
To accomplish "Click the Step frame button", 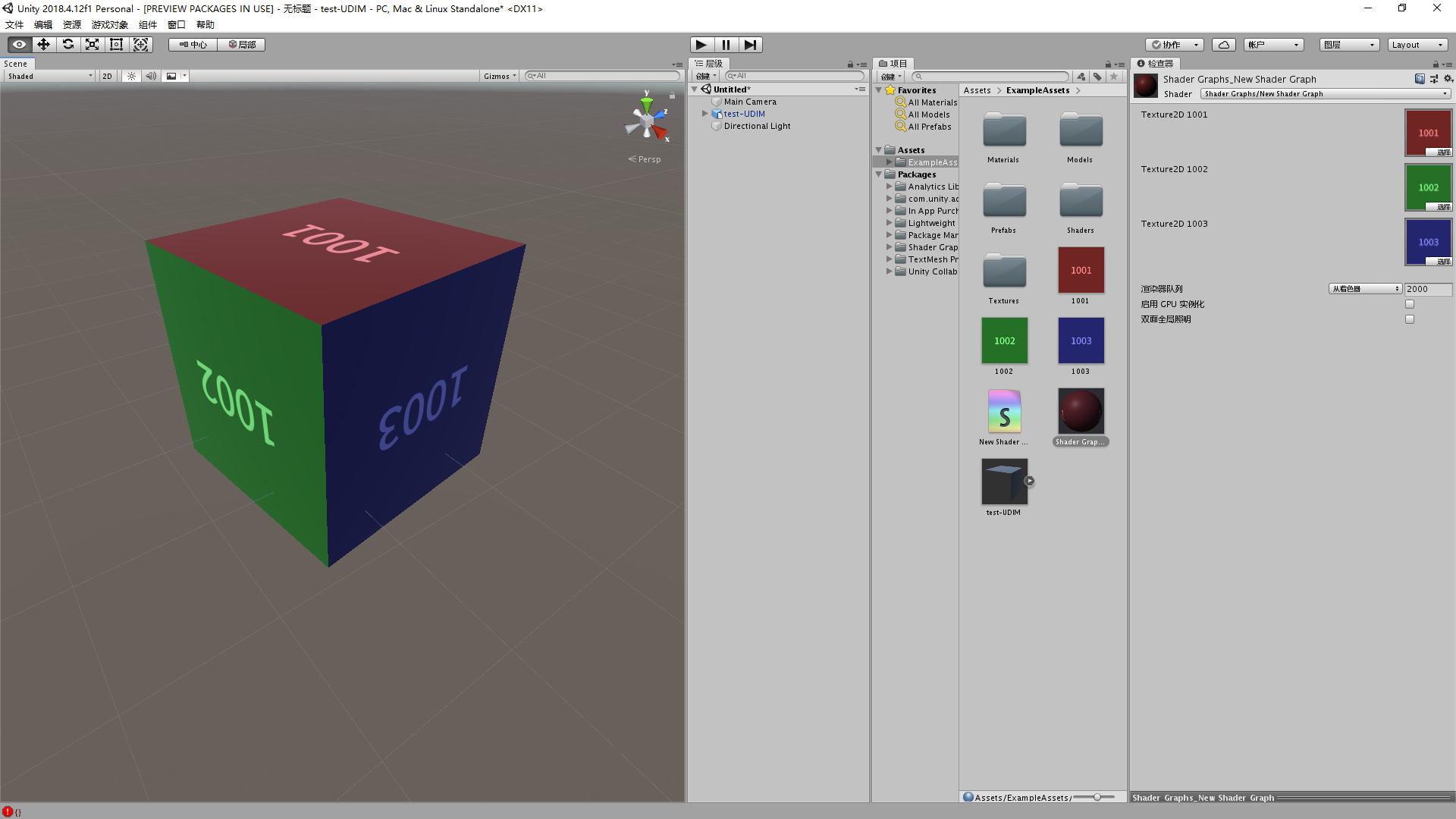I will pyautogui.click(x=750, y=45).
